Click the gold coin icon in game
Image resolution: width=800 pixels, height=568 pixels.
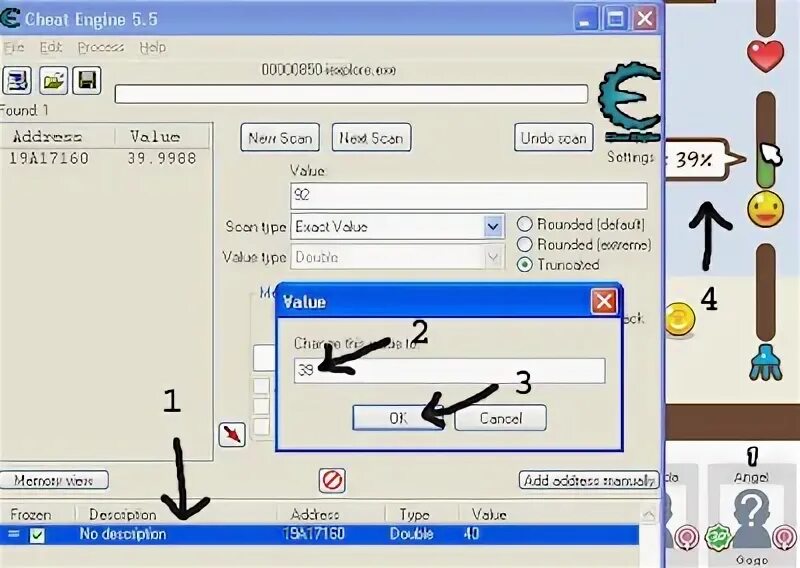click(x=680, y=319)
